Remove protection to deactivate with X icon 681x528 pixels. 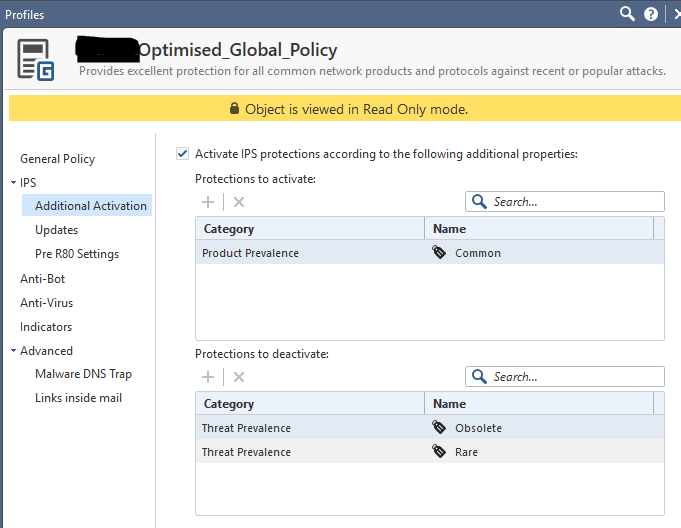pyautogui.click(x=239, y=377)
